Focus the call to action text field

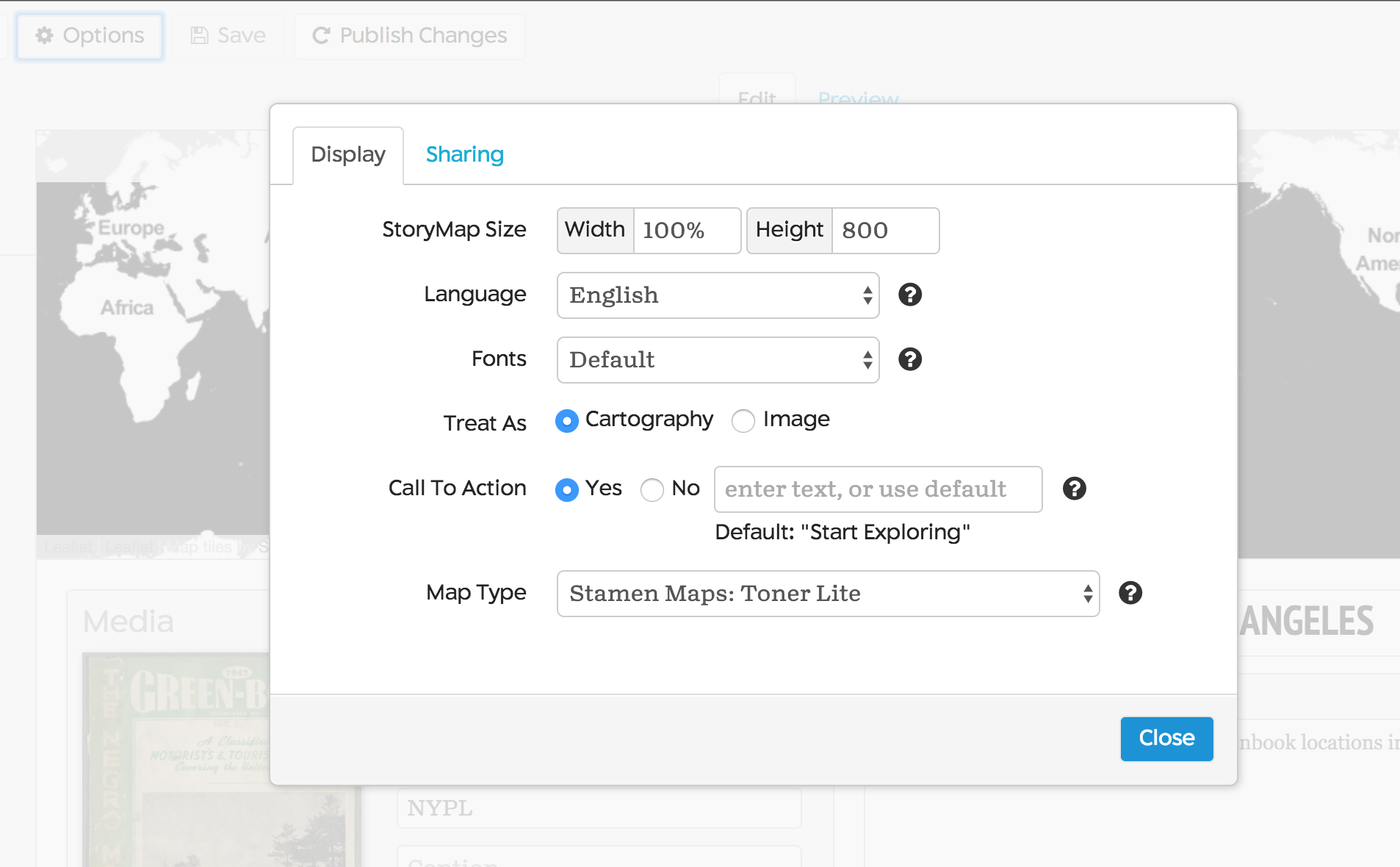coord(878,489)
